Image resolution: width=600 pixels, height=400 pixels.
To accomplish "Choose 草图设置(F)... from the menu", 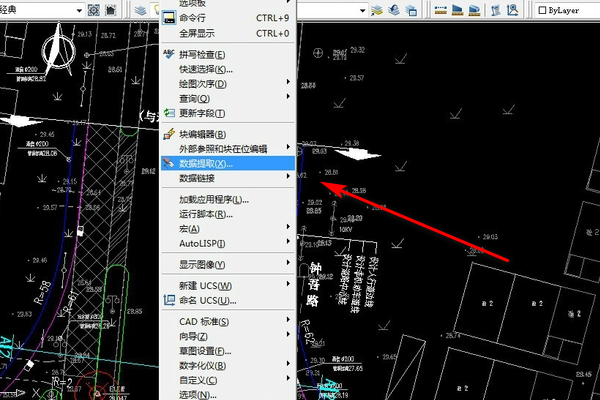I will [227, 351].
